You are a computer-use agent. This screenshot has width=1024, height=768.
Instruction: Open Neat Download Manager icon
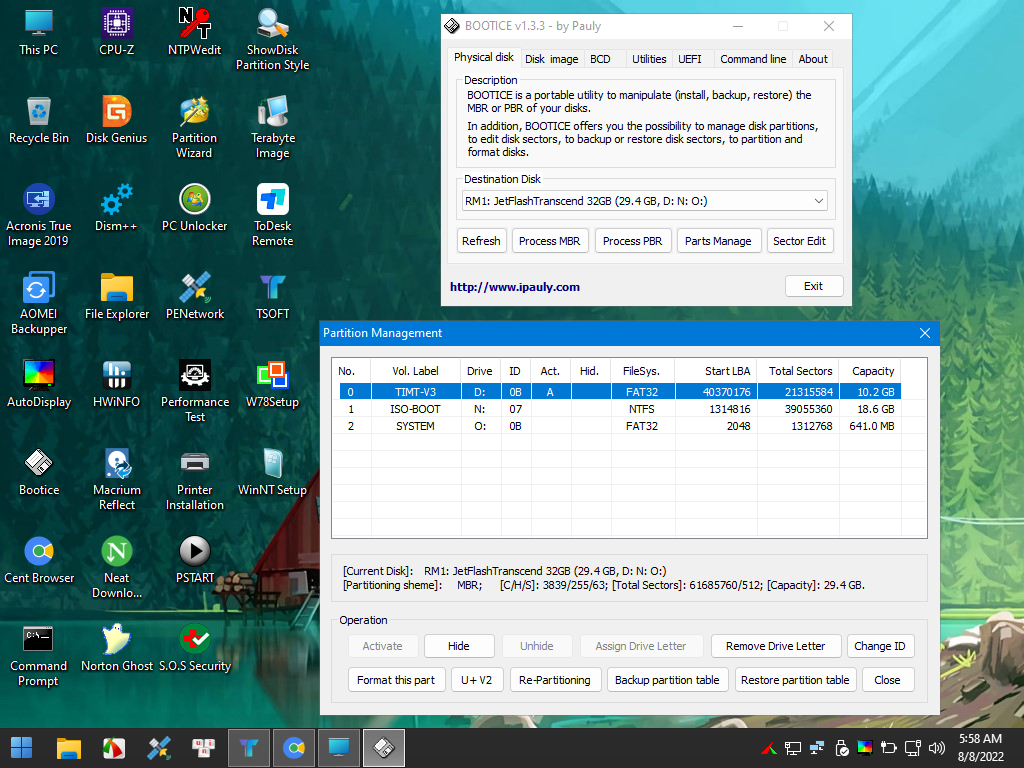[x=117, y=568]
